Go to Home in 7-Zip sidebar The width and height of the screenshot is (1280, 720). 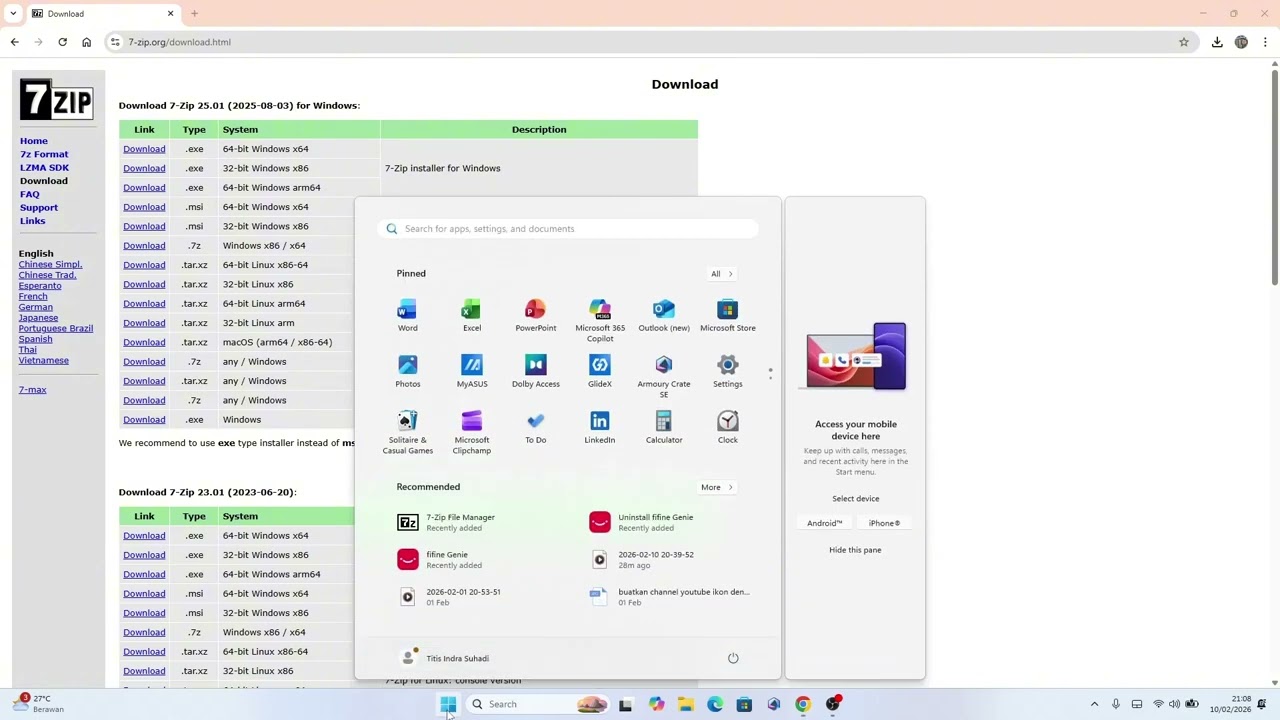pyautogui.click(x=33, y=141)
